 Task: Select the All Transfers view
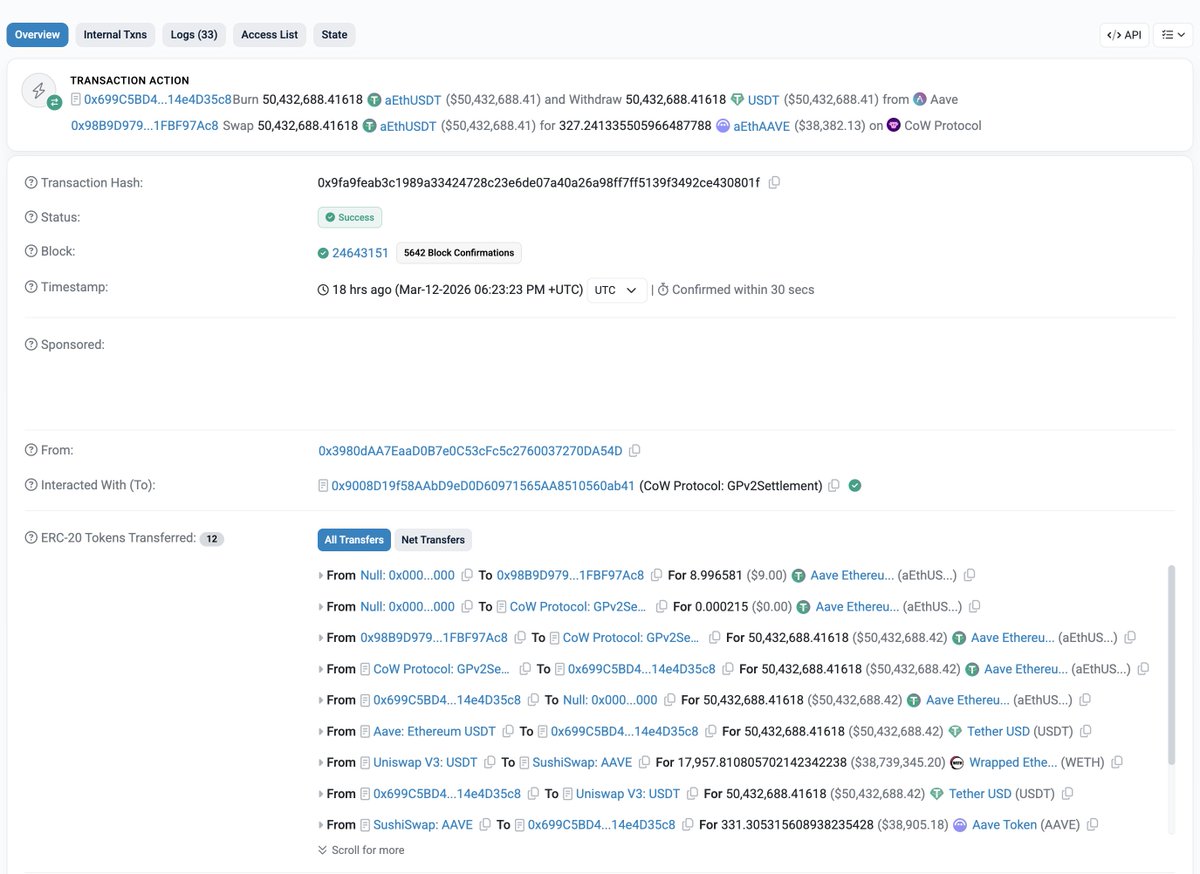[x=354, y=539]
